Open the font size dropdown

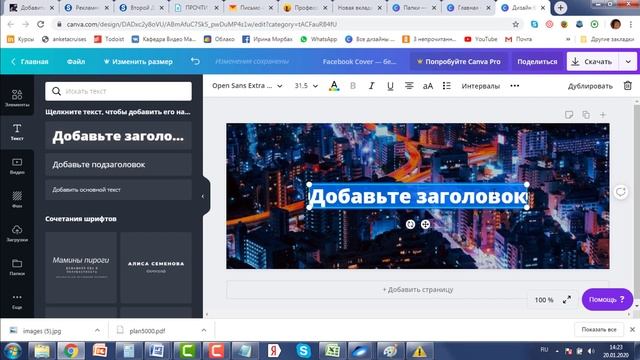[x=306, y=86]
